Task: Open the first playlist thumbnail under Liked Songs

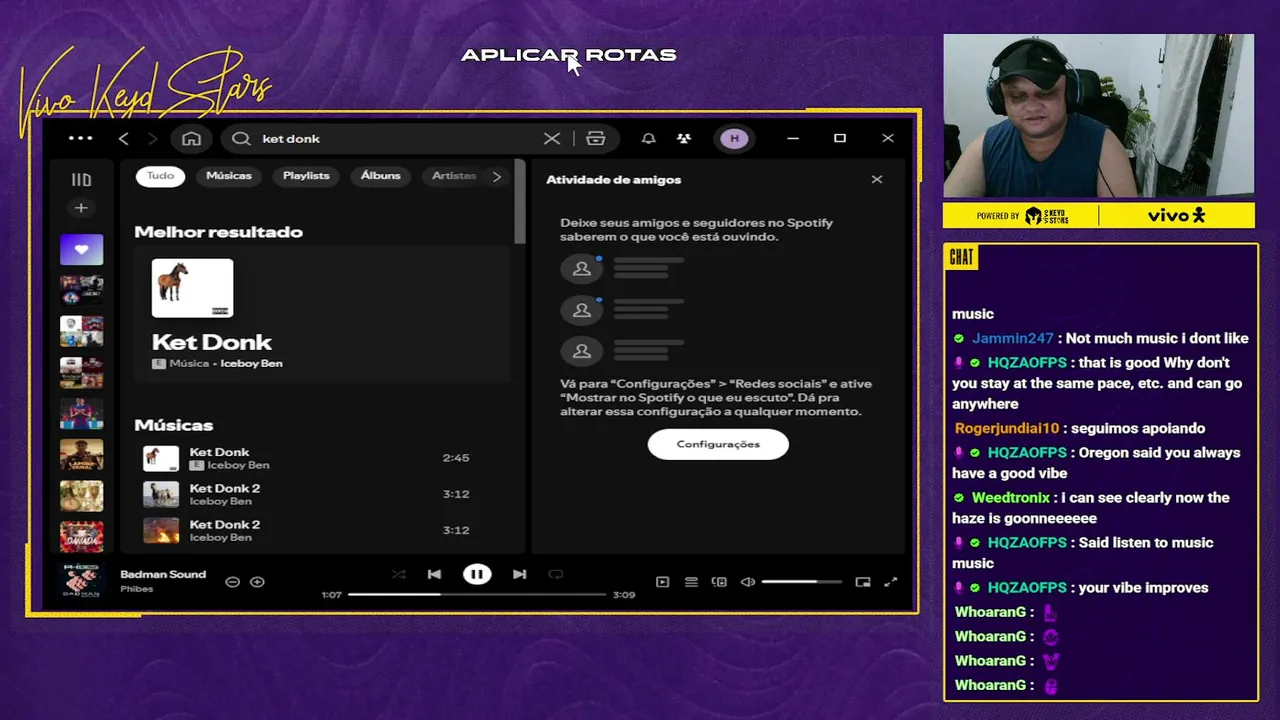Action: click(81, 290)
